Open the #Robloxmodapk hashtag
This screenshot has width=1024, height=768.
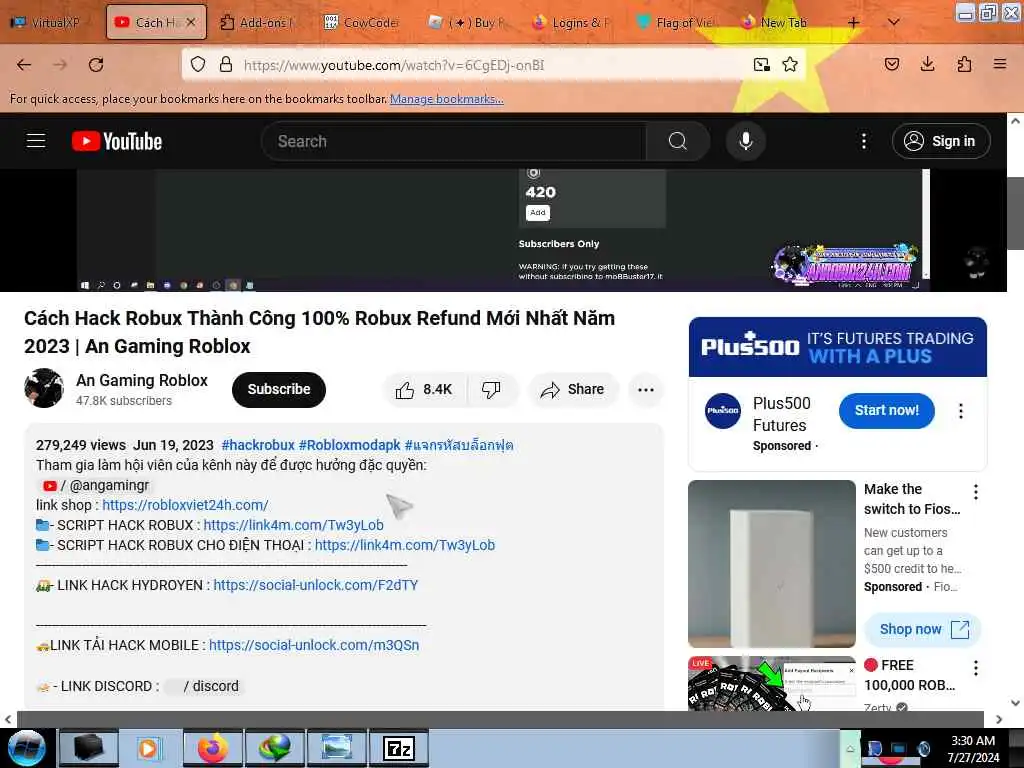click(x=349, y=445)
